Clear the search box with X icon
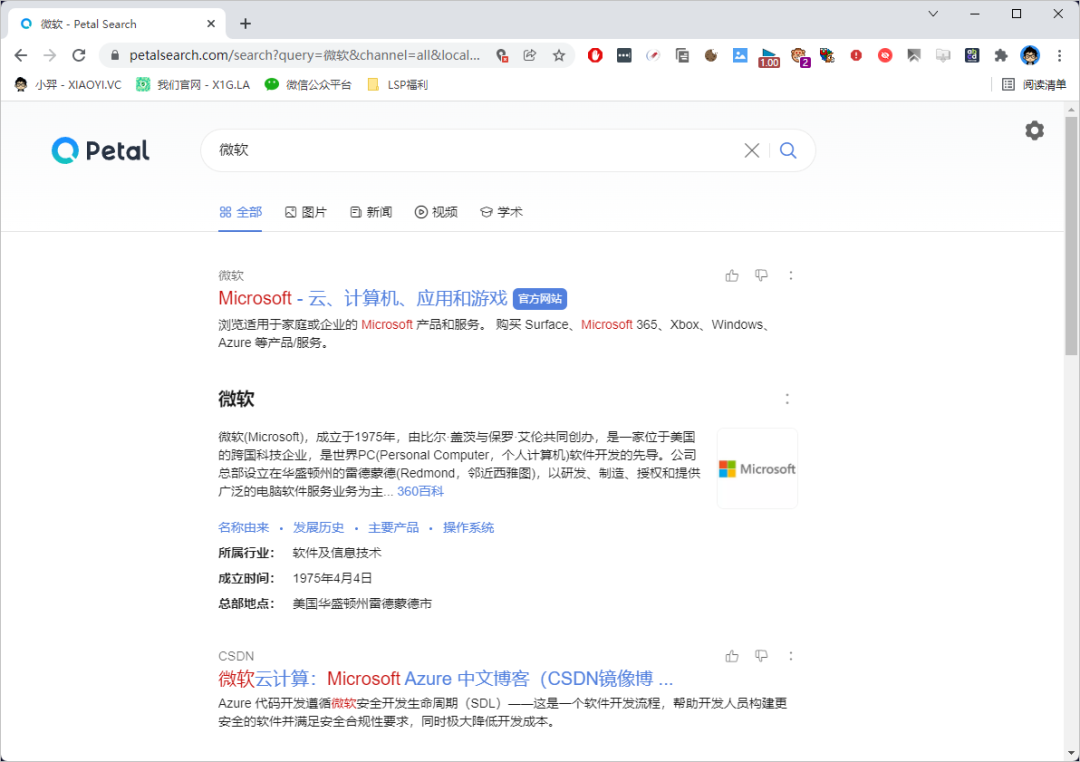The width and height of the screenshot is (1080, 762). pyautogui.click(x=752, y=150)
